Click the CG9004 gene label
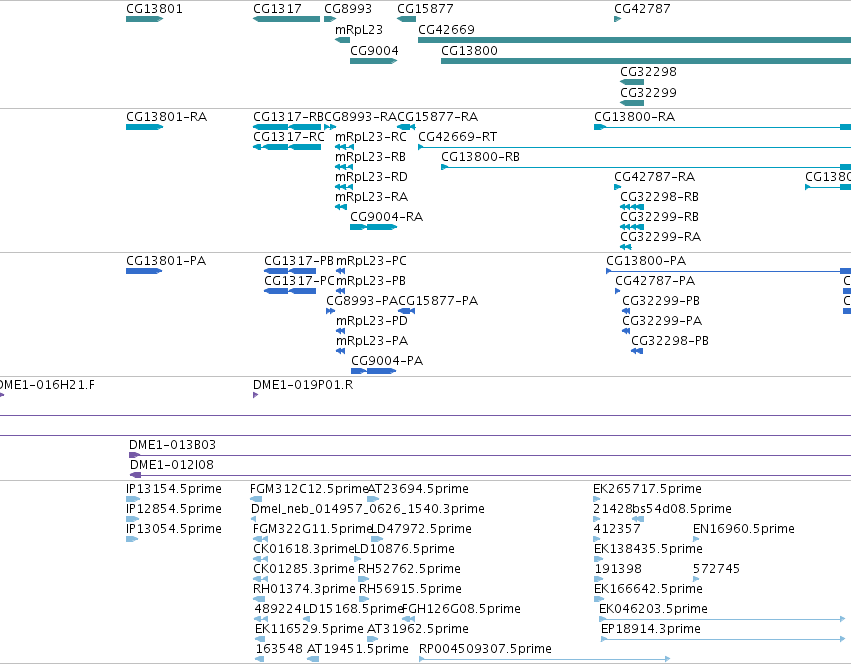The image size is (851, 664). tap(374, 50)
